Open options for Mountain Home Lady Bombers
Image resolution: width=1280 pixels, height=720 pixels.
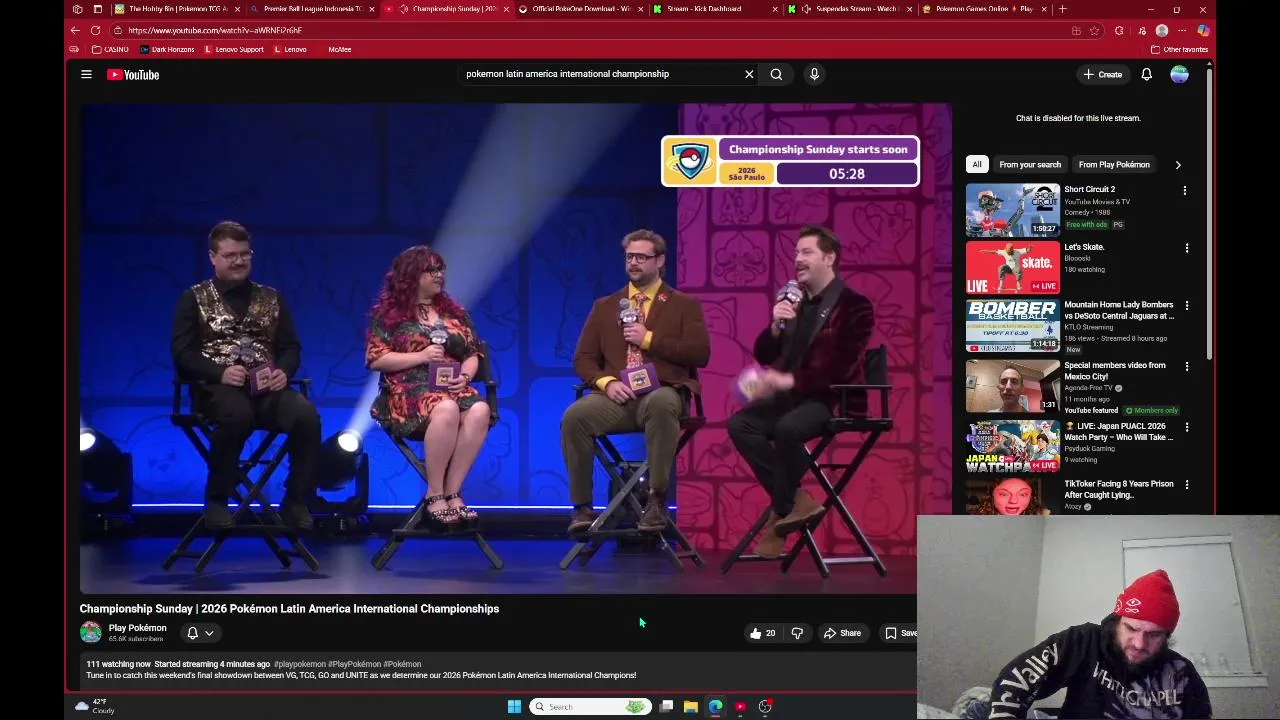(1187, 305)
